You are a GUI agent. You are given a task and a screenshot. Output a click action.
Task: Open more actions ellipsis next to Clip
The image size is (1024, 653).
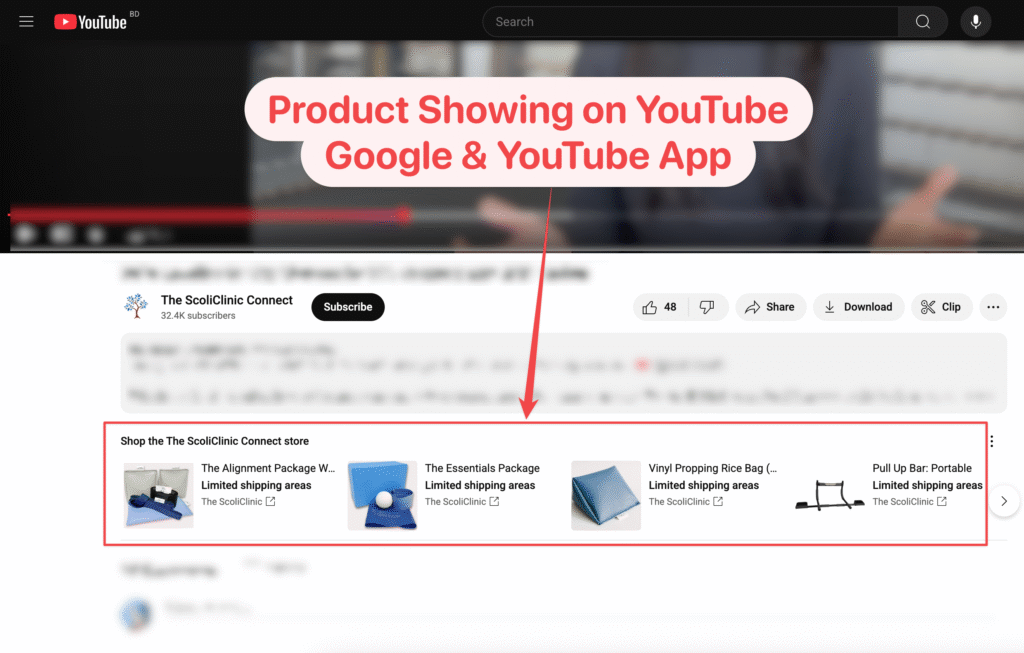coord(993,307)
